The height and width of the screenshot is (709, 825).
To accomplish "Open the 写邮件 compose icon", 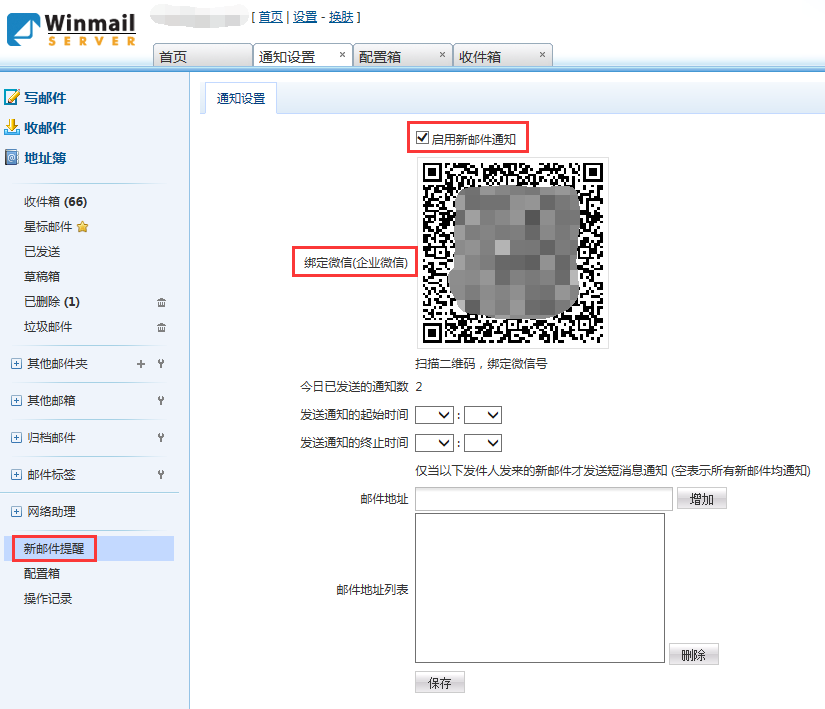I will [12, 97].
